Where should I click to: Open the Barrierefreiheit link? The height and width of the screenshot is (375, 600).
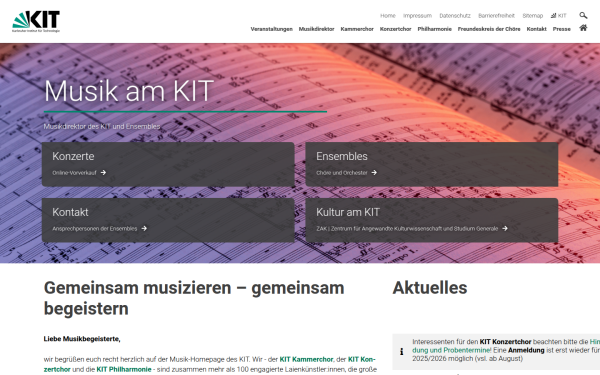pyautogui.click(x=496, y=16)
